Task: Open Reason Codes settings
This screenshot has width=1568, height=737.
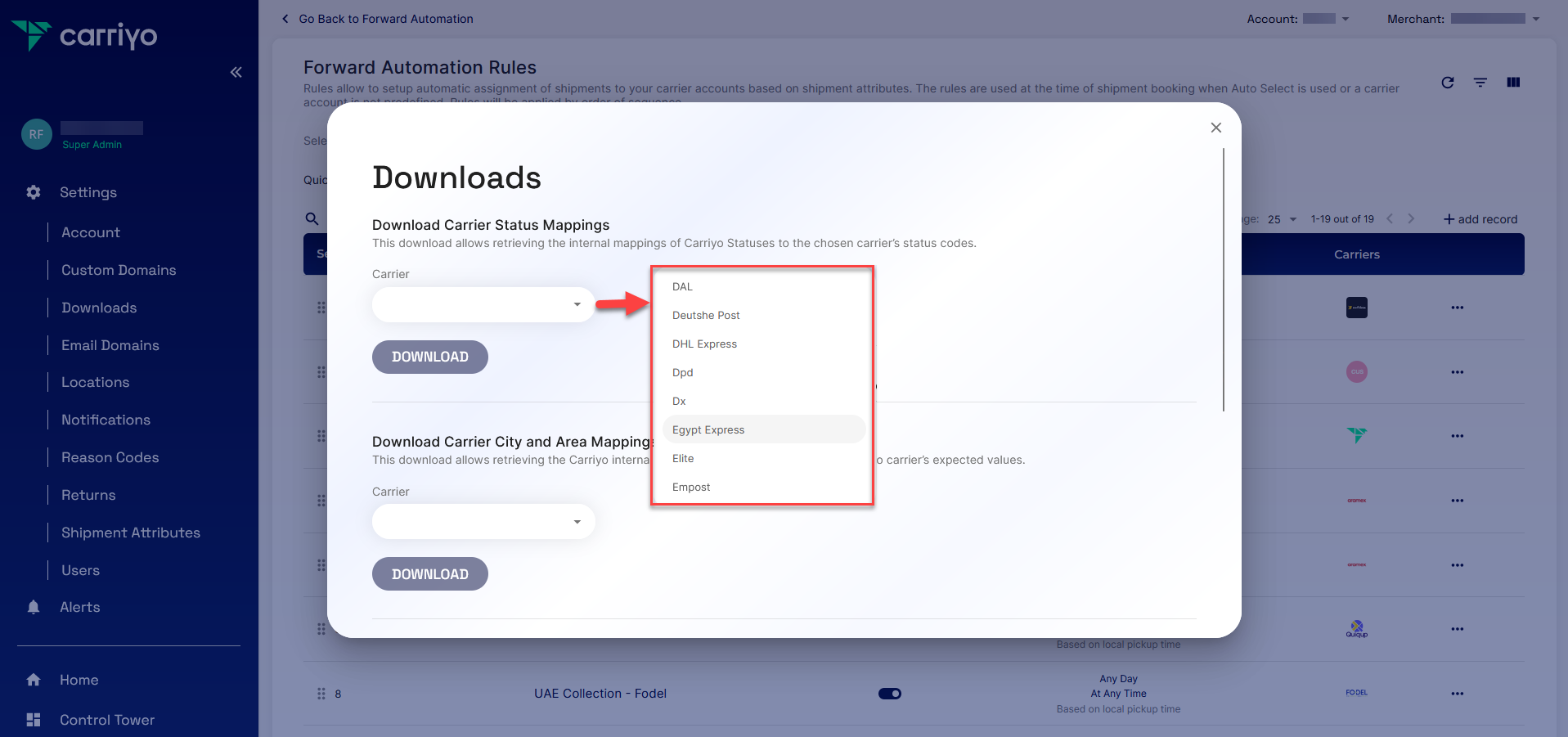Action: 110,457
